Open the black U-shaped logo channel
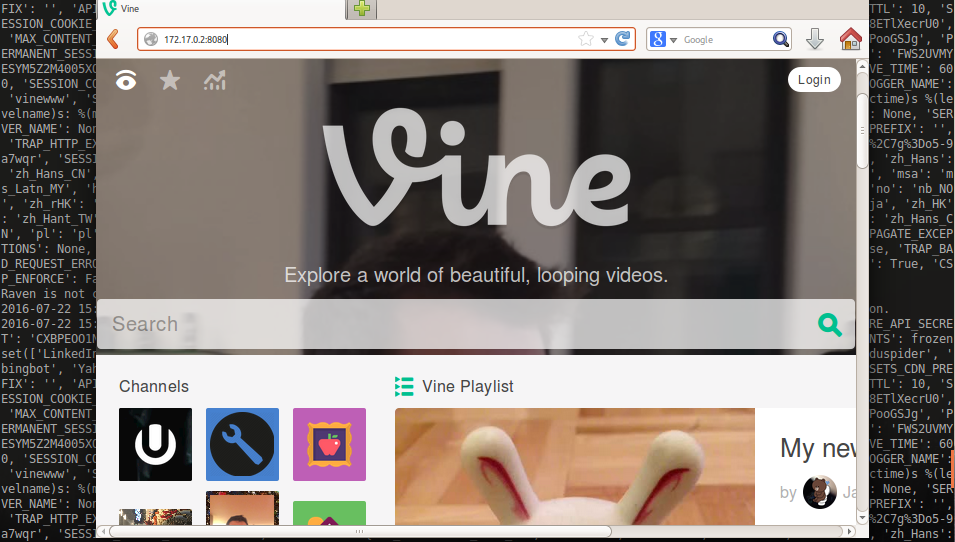Image resolution: width=955 pixels, height=542 pixels. coord(155,444)
